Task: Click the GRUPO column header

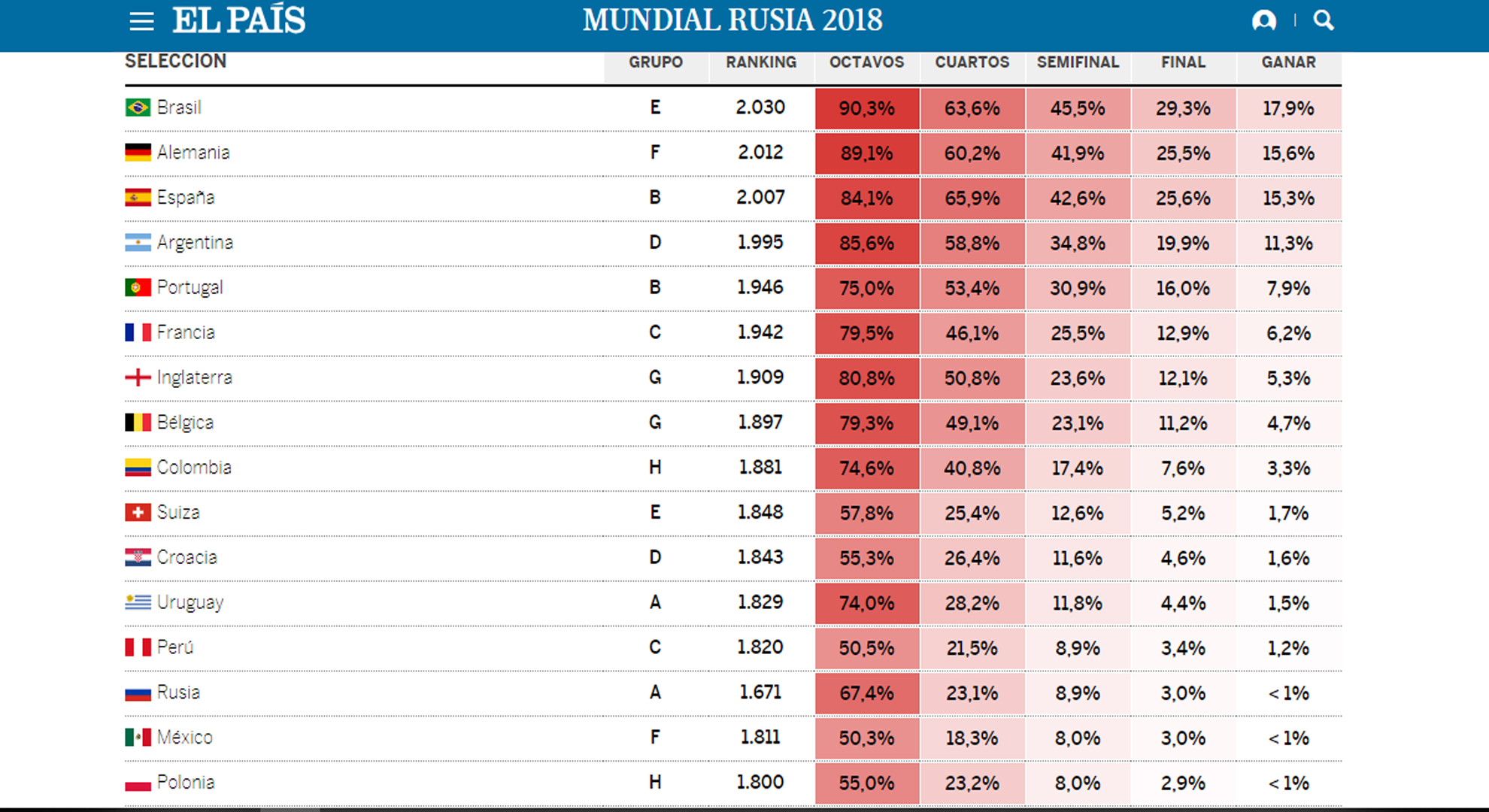Action: (x=655, y=62)
